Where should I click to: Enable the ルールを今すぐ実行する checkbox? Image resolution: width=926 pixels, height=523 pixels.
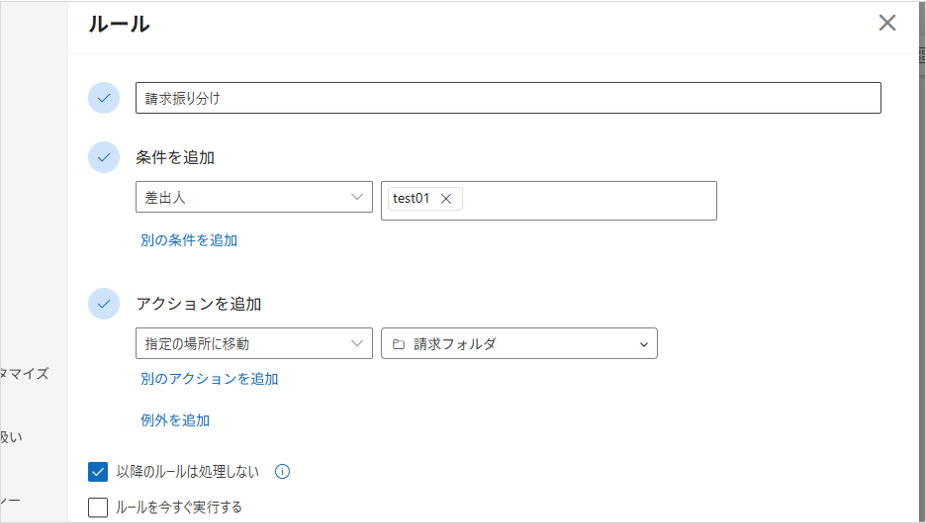(98, 507)
